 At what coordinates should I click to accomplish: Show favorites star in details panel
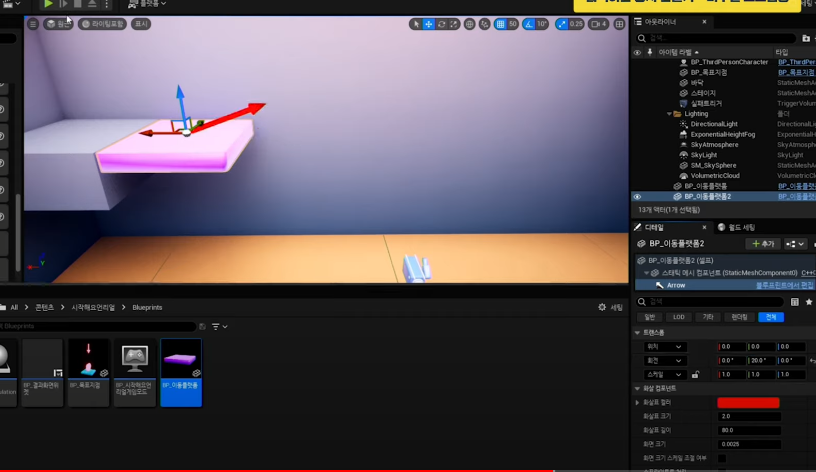pos(809,302)
